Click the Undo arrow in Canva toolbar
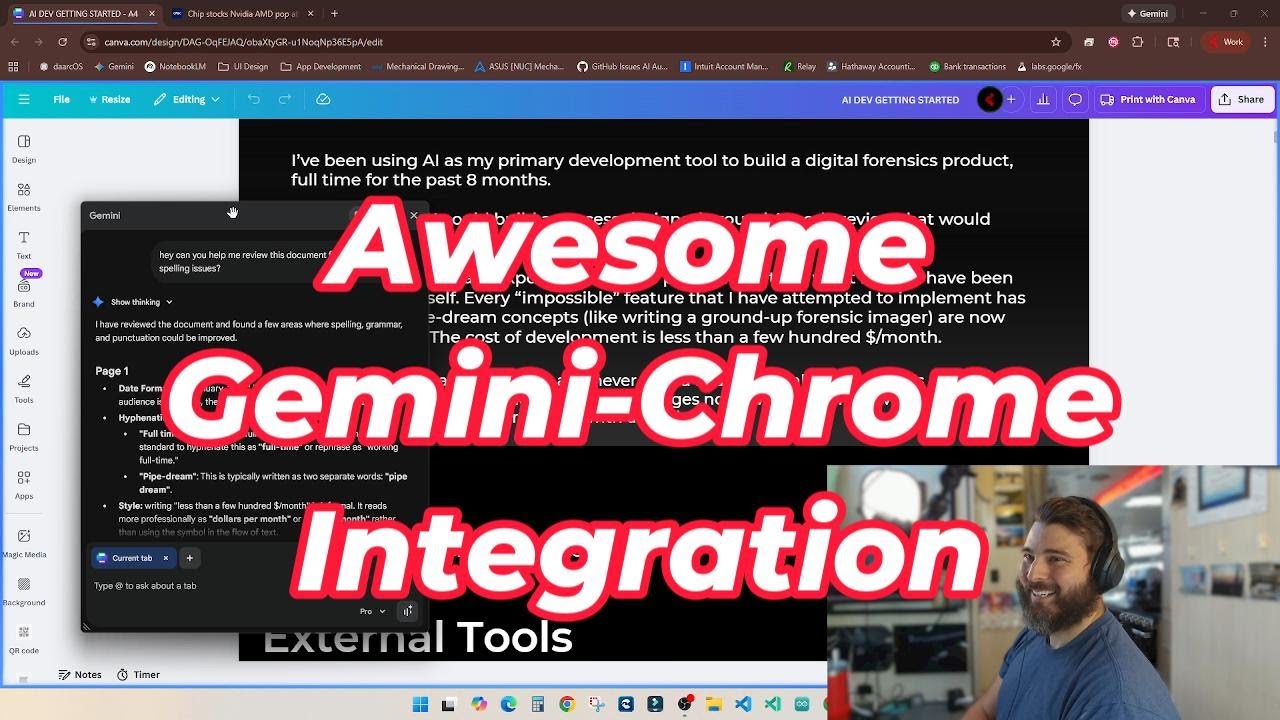The height and width of the screenshot is (720, 1280). point(254,99)
